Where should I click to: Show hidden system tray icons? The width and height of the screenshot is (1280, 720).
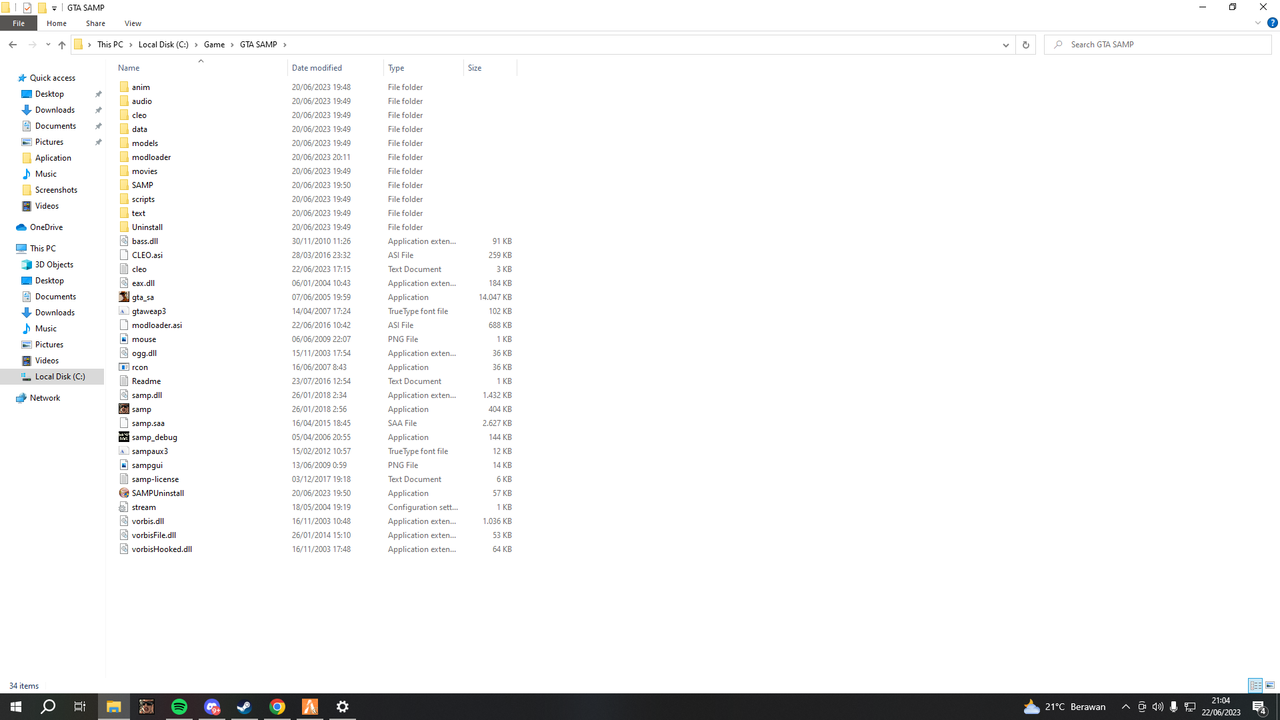pos(1126,707)
